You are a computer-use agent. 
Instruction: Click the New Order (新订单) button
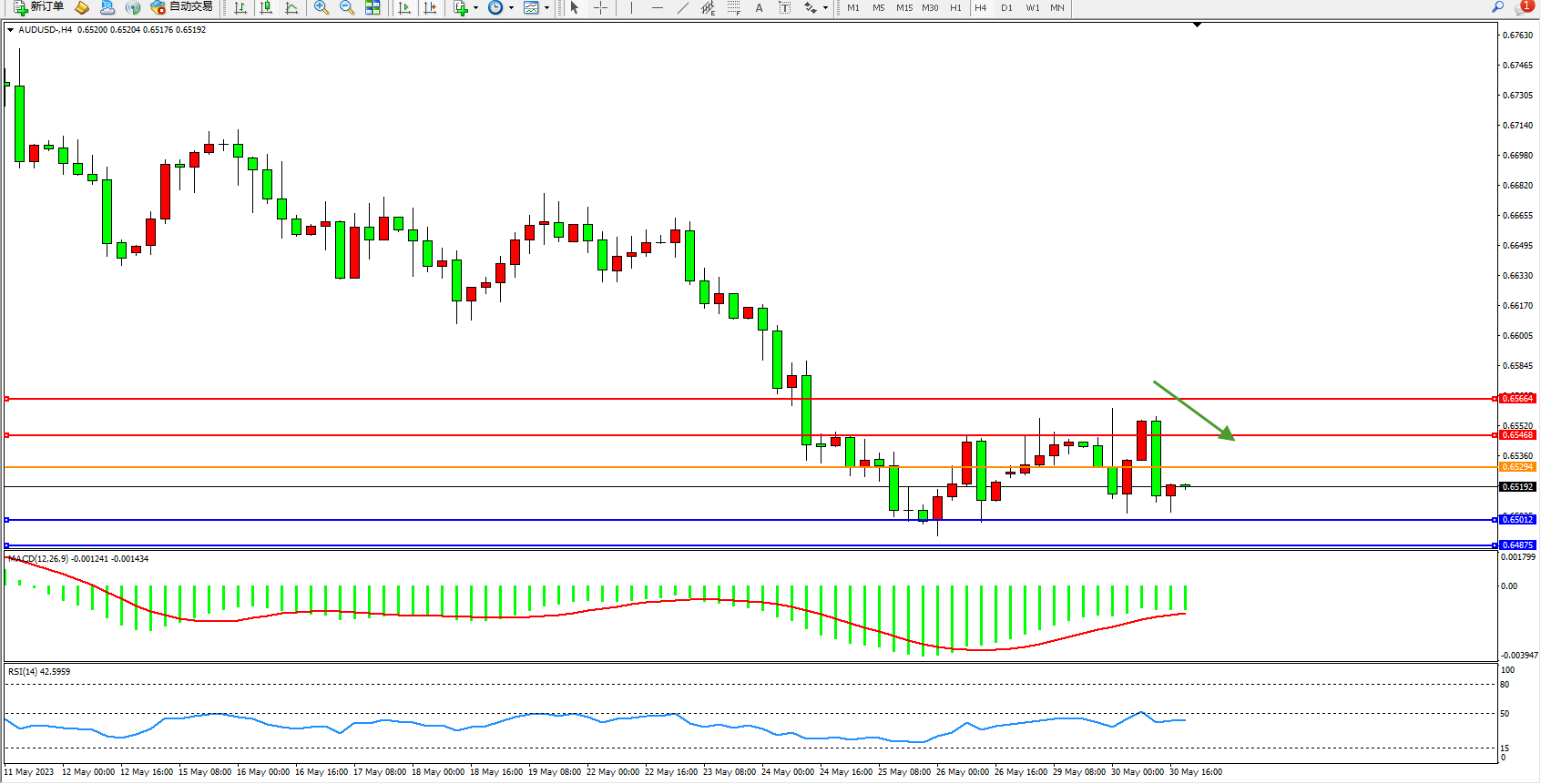click(x=38, y=7)
